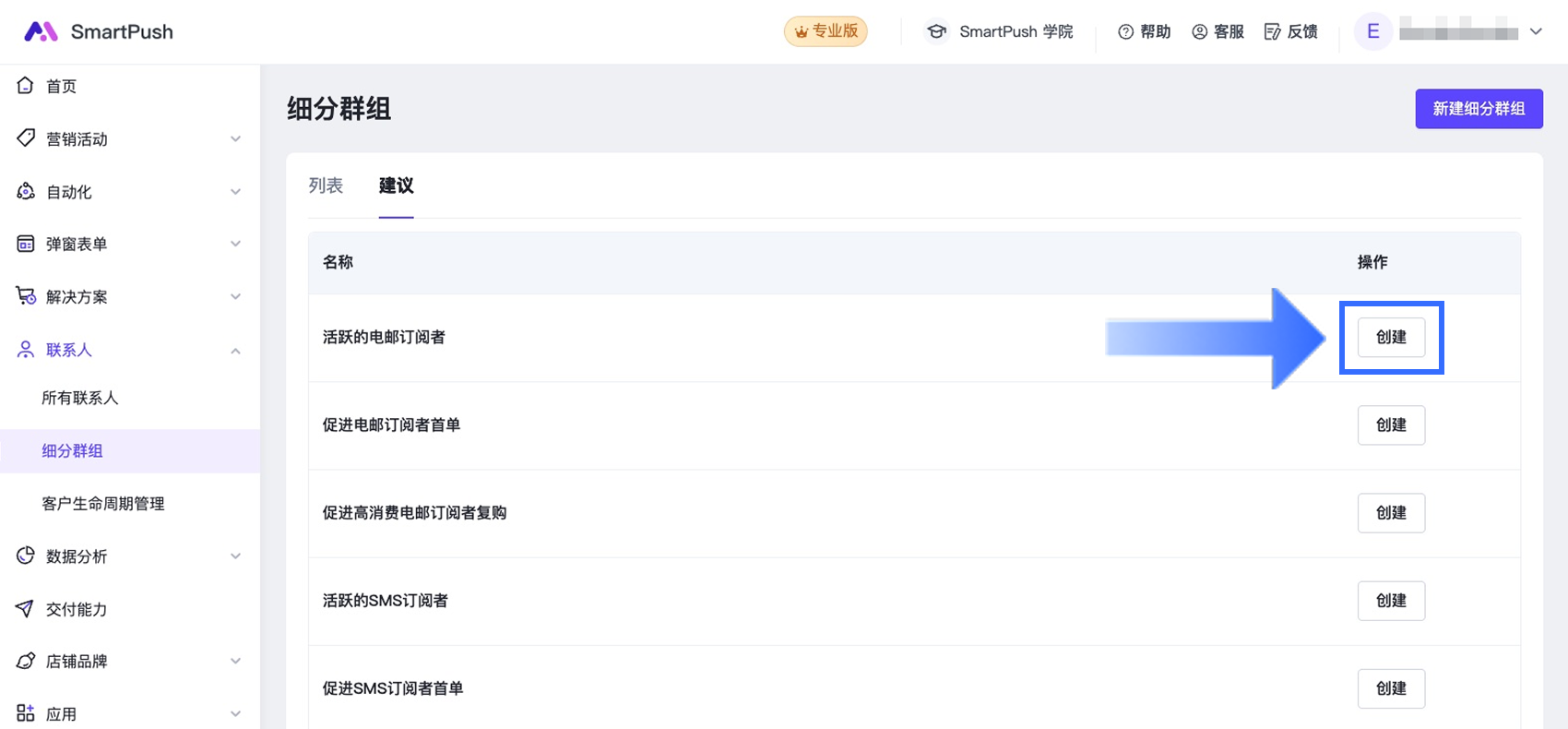Image resolution: width=1568 pixels, height=729 pixels.
Task: Click the graduation cap academy icon
Action: click(936, 31)
